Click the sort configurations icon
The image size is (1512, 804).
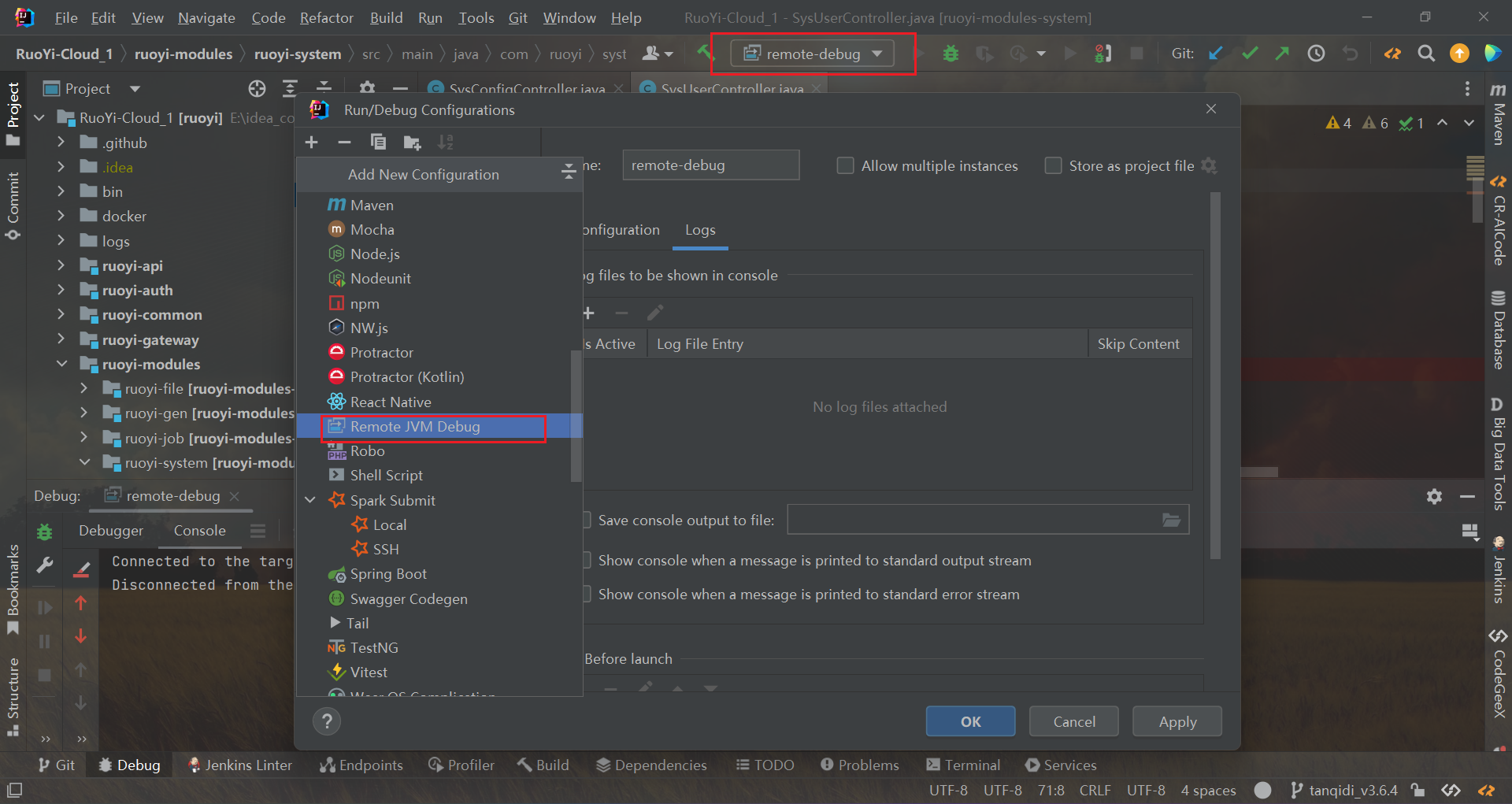[x=446, y=143]
